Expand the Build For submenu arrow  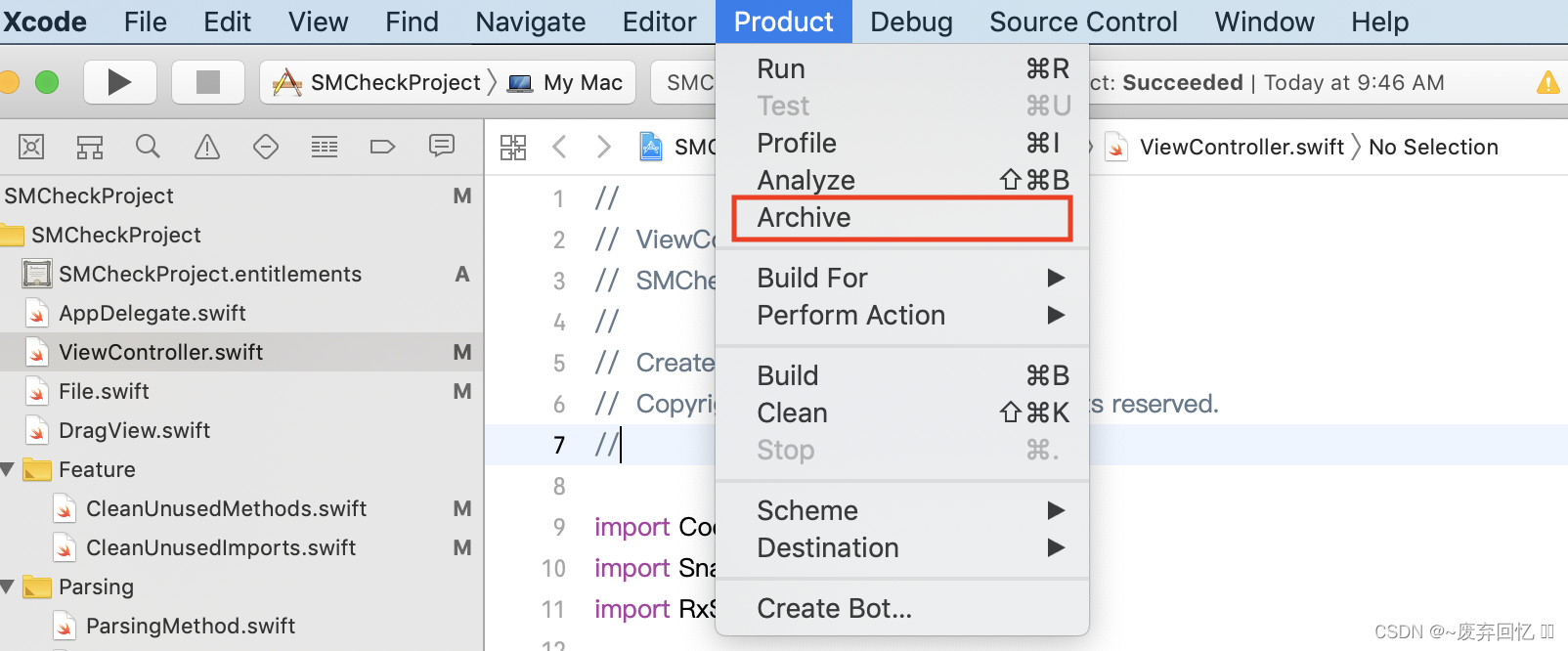click(1056, 279)
